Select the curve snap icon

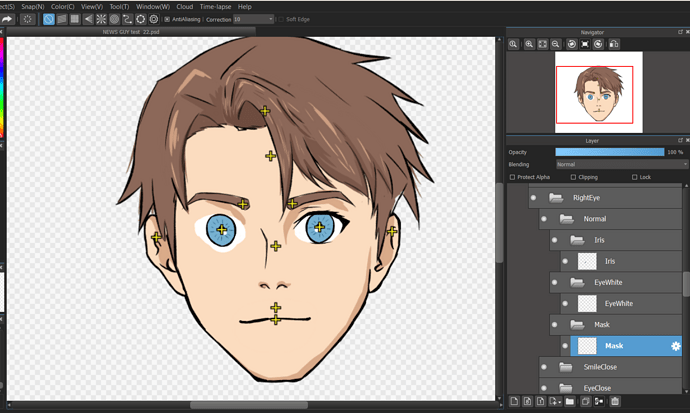(127, 19)
